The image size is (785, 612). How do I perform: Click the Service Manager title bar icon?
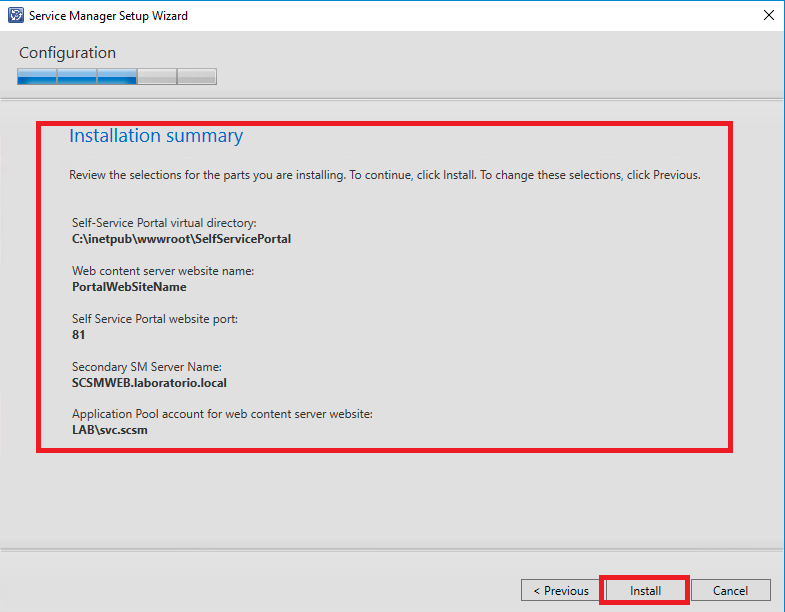(16, 16)
